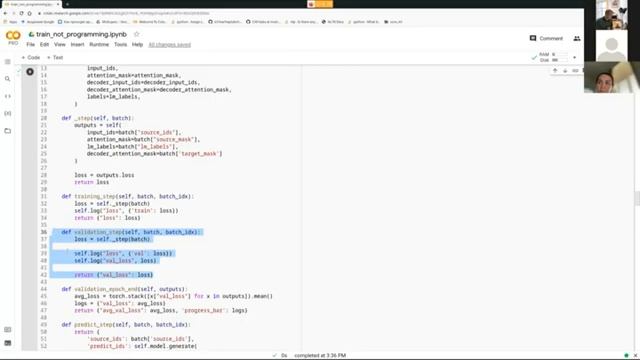Viewport: 640px width, 360px height.
Task: Open the RAM and Disk resource indicator
Action: [549, 57]
